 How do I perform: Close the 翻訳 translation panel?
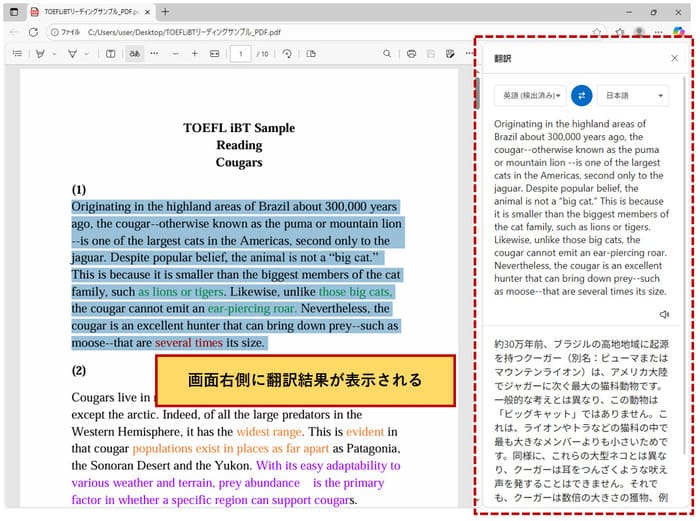pyautogui.click(x=674, y=58)
